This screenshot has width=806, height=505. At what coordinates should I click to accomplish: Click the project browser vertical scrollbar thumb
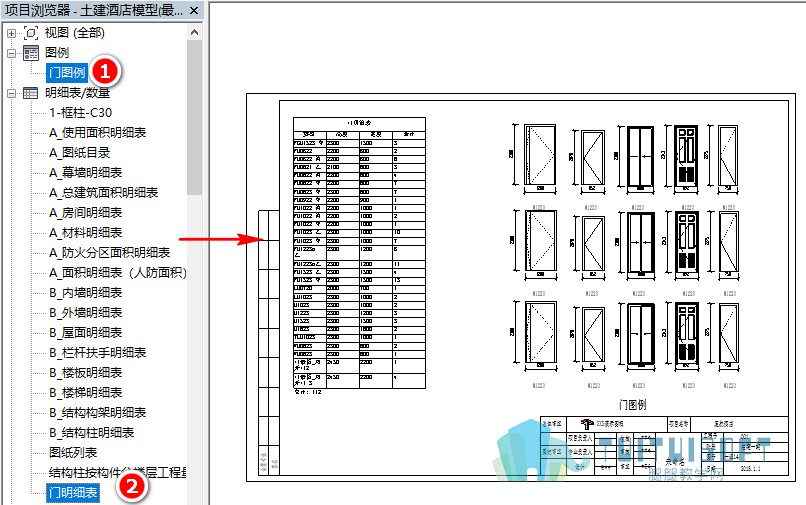tap(194, 117)
